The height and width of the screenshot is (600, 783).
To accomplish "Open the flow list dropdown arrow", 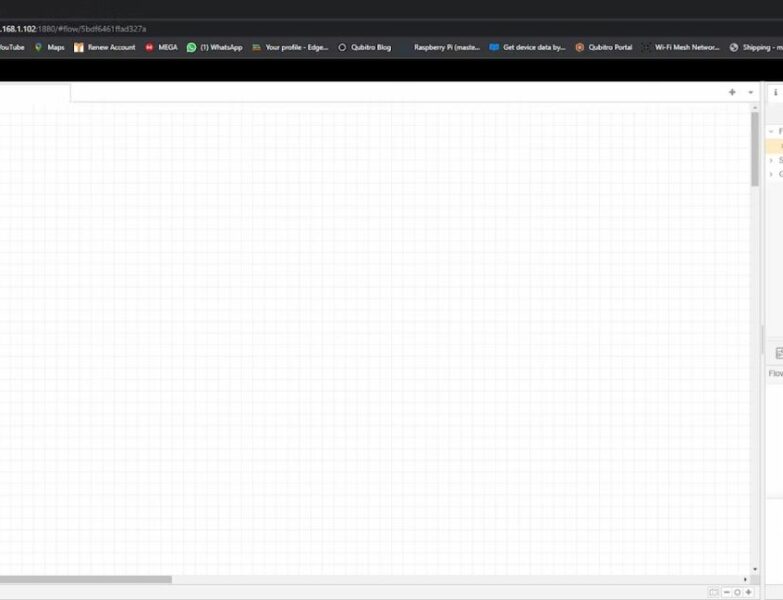I will click(751, 92).
